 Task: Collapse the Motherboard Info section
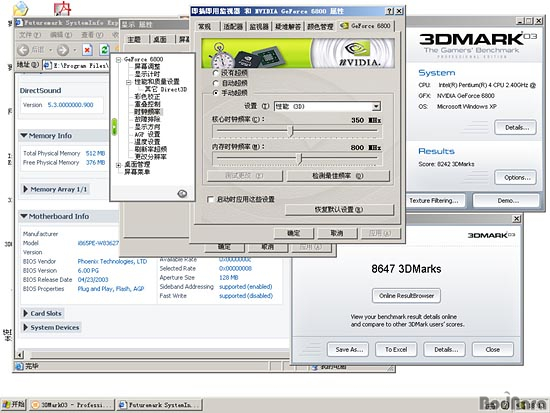point(24,216)
